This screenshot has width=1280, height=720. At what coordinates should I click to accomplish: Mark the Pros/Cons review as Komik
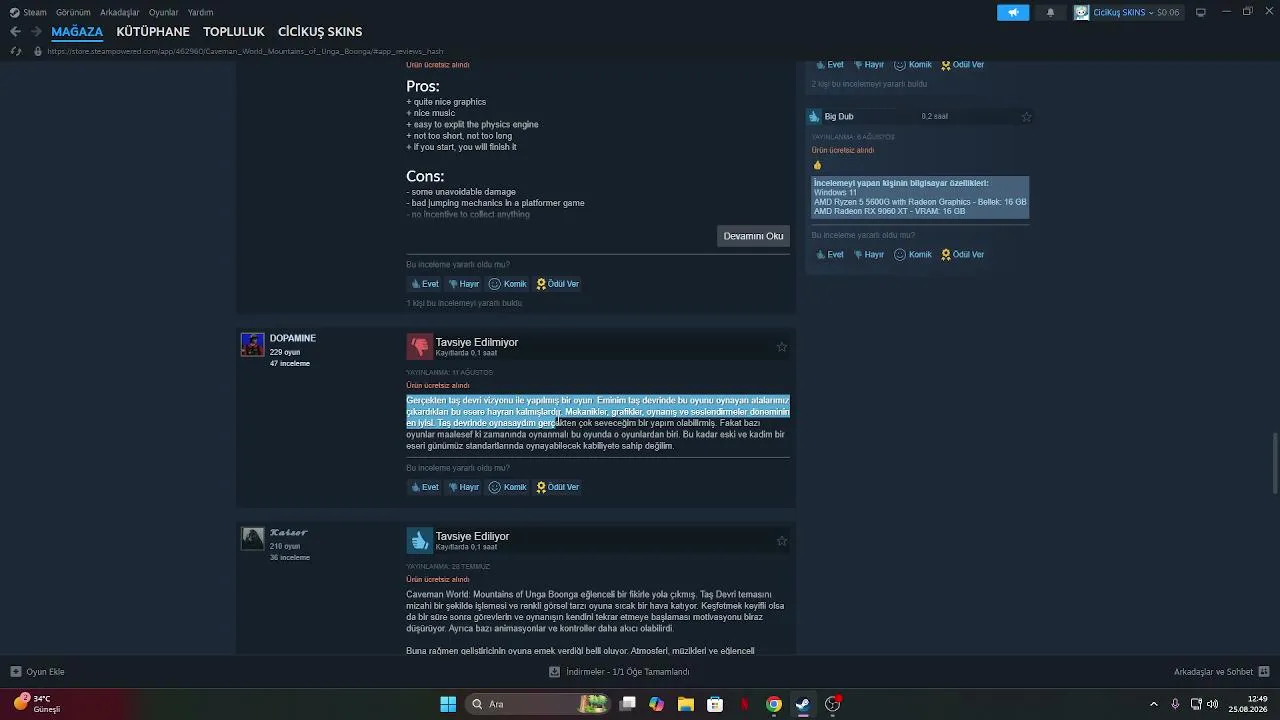click(x=508, y=284)
